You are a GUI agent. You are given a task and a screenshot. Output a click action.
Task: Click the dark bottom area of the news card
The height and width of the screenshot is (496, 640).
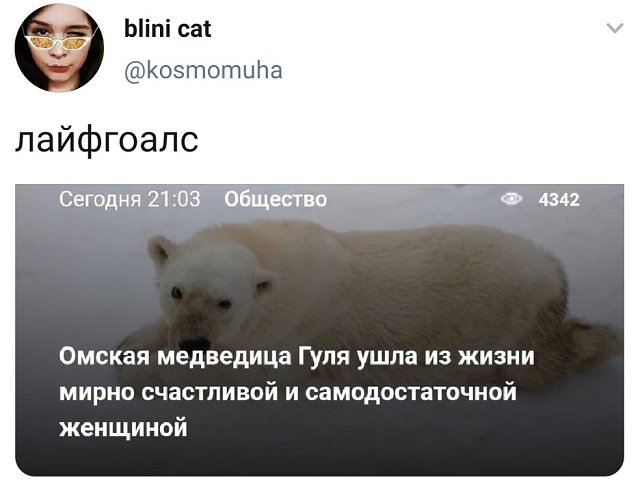coord(319,459)
